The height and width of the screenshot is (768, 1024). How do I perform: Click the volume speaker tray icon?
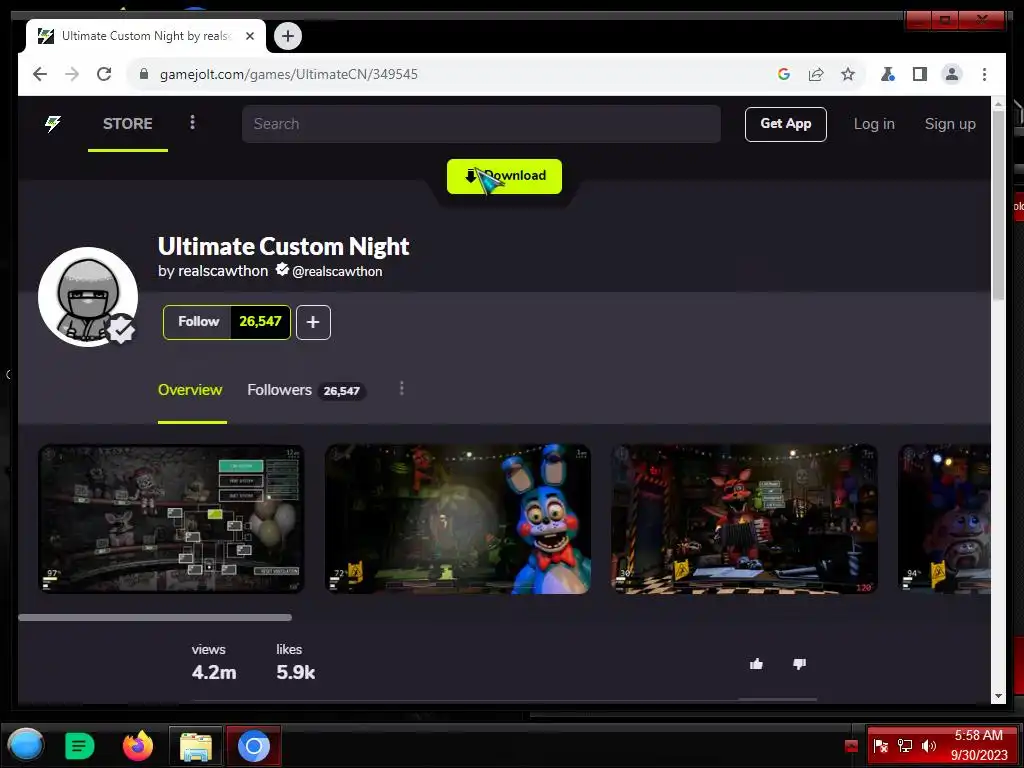pyautogui.click(x=929, y=746)
